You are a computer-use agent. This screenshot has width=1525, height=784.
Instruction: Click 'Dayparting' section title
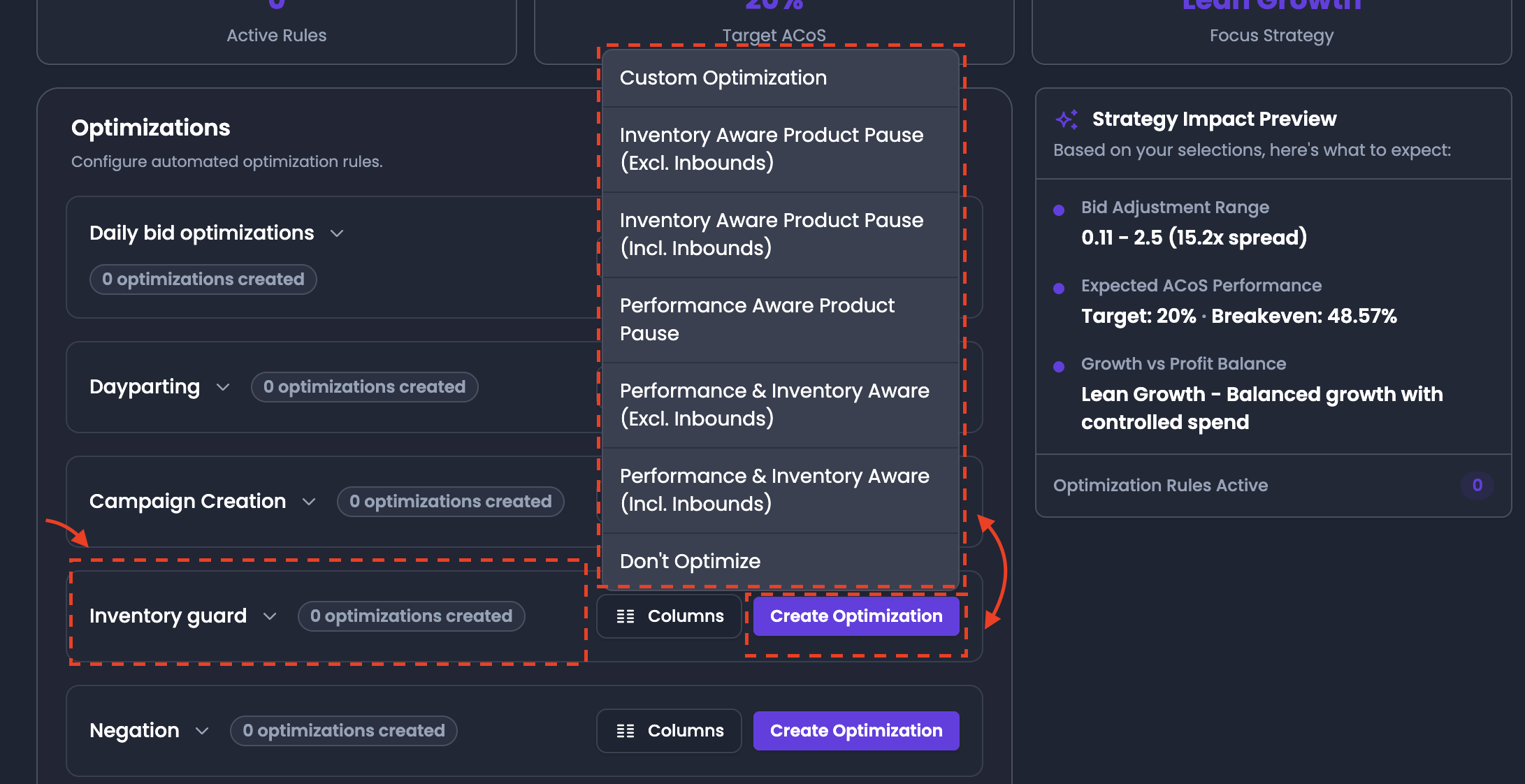click(145, 387)
